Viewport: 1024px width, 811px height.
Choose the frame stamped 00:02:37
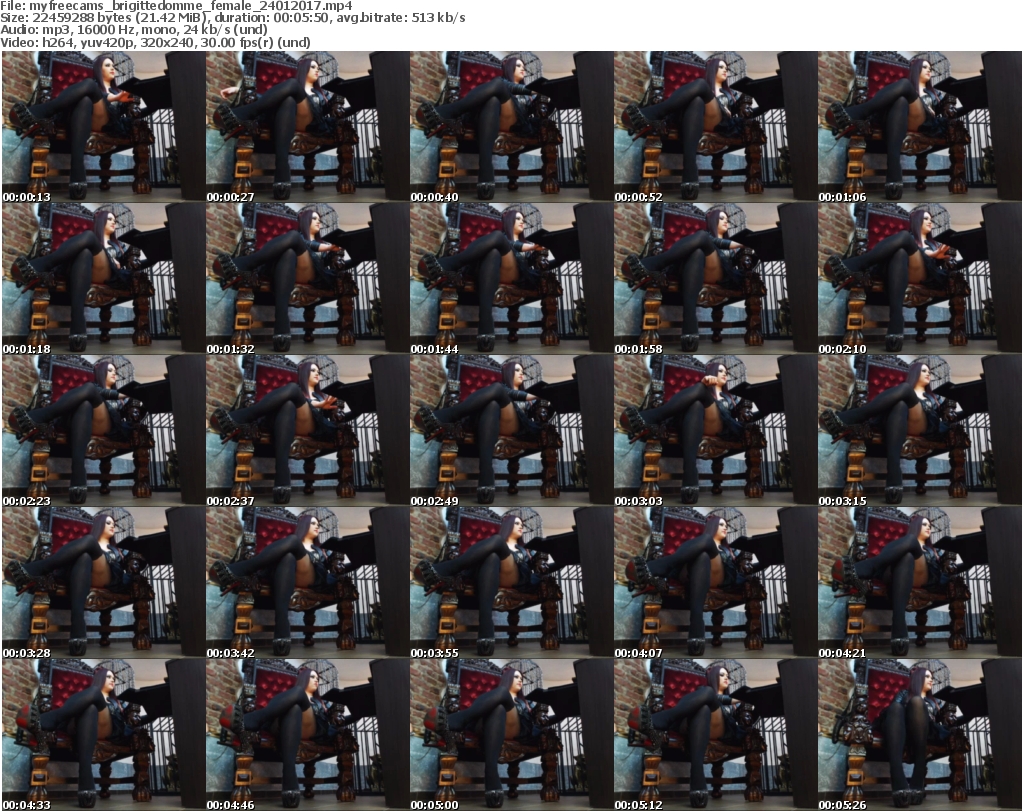[308, 430]
